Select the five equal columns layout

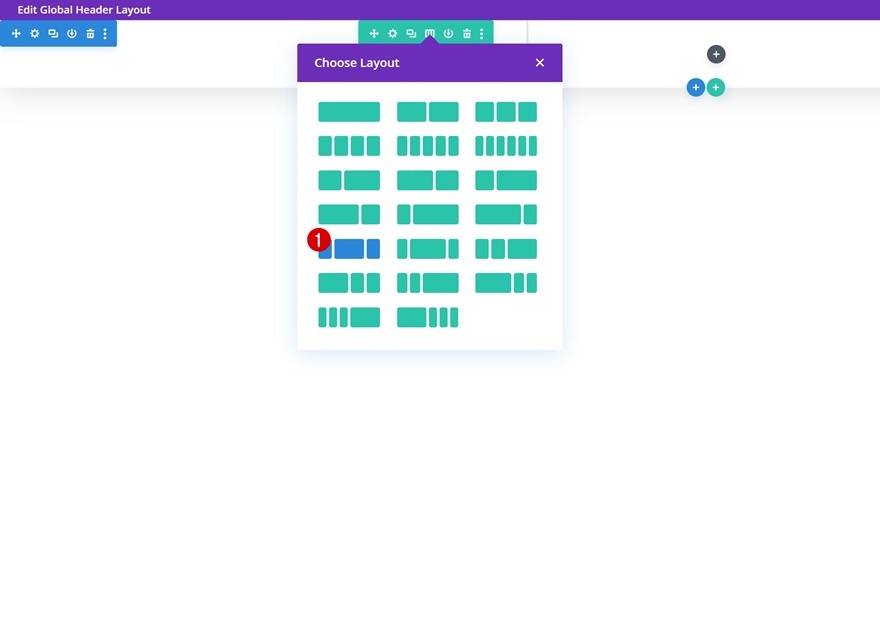click(428, 146)
